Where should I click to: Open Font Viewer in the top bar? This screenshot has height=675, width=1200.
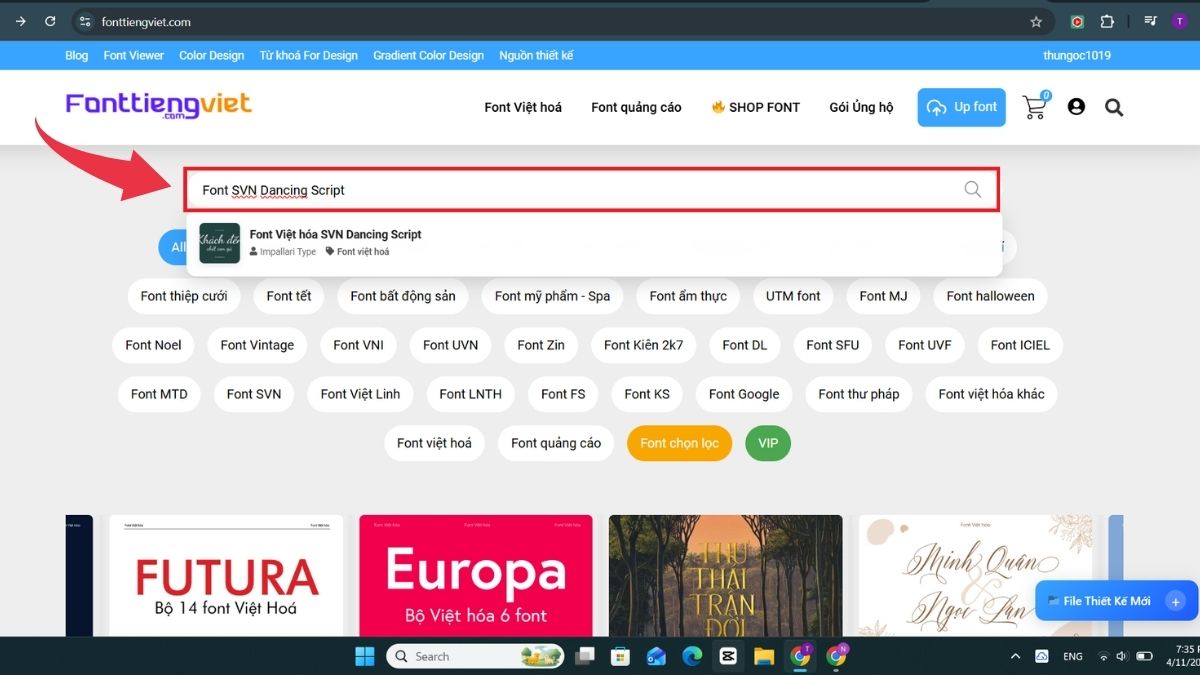point(134,56)
